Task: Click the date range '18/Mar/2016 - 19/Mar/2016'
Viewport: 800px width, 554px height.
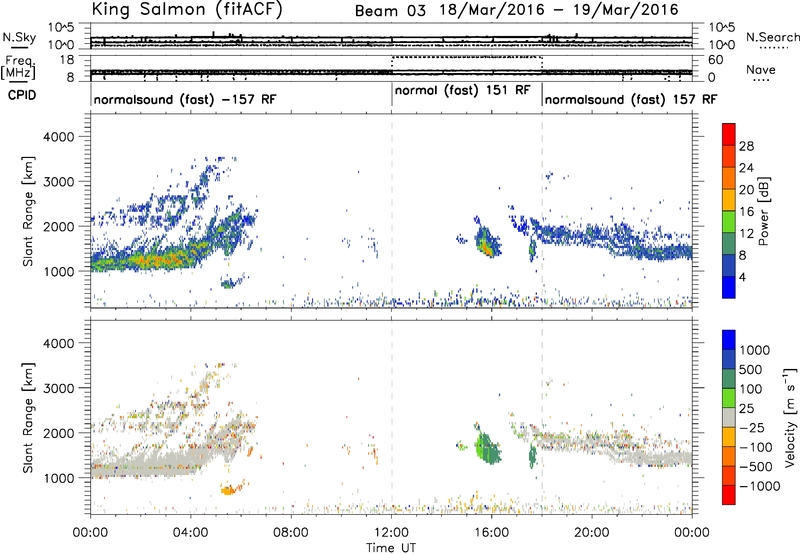Action: (559, 10)
